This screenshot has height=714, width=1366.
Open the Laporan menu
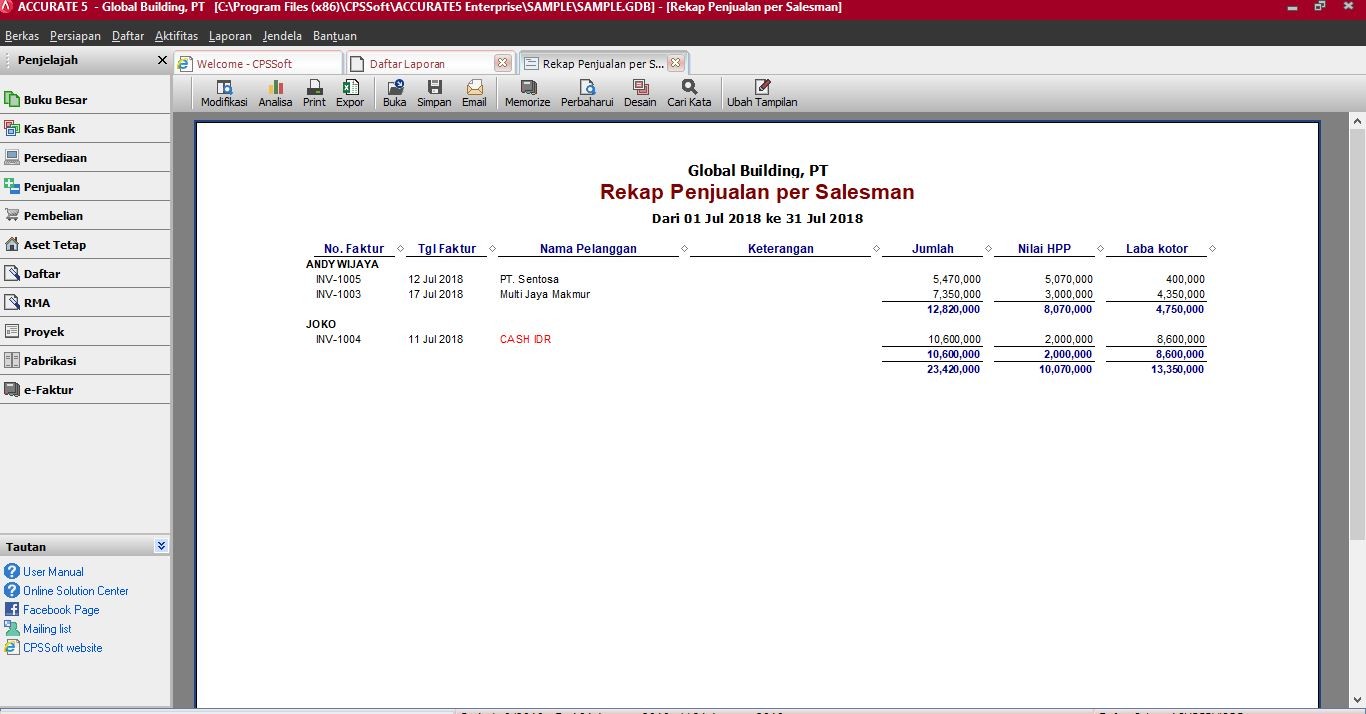[x=230, y=36]
